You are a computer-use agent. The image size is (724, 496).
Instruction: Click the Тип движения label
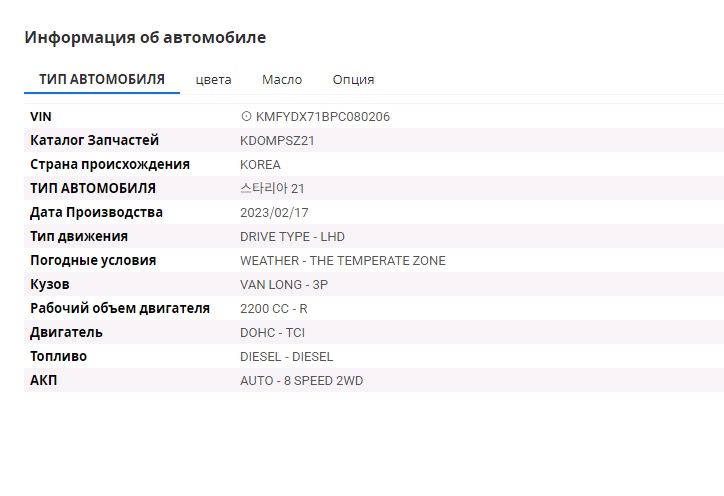coord(79,236)
